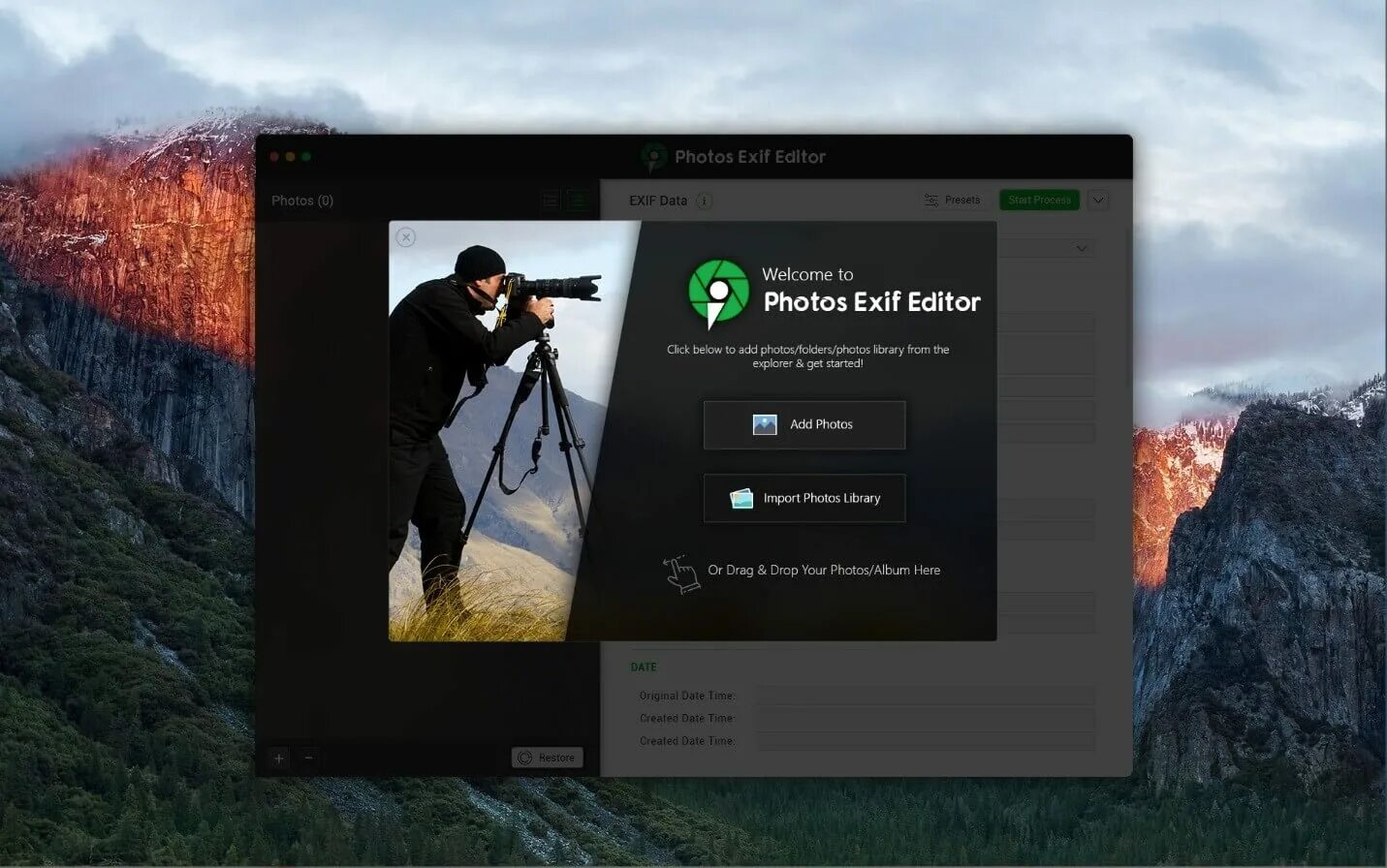Click the info icon beside EXIF Data
Viewport: 1387px width, 868px height.
click(705, 201)
